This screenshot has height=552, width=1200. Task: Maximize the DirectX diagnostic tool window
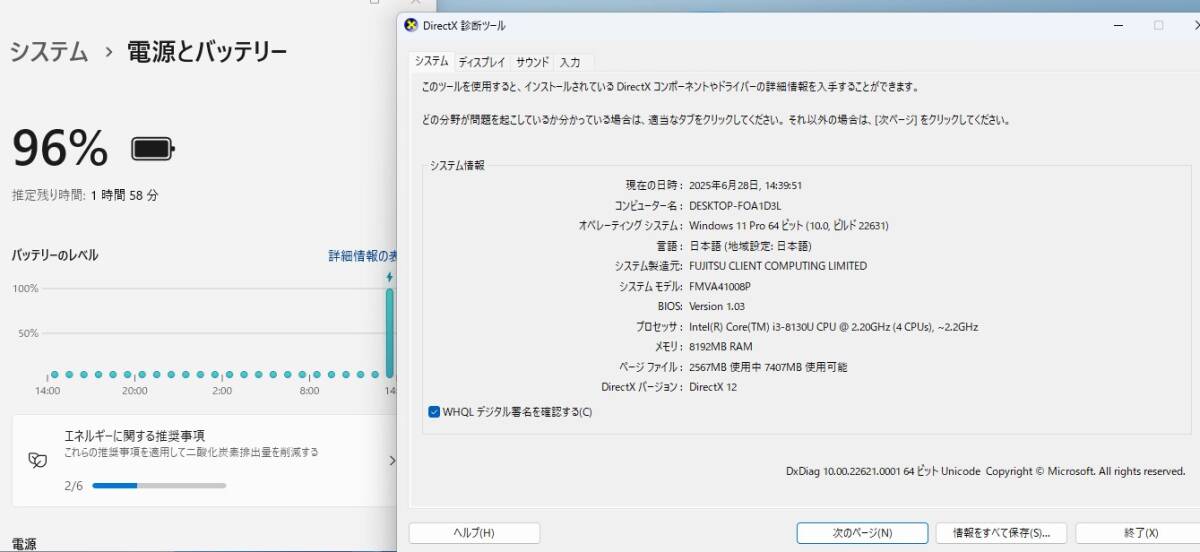1158,25
